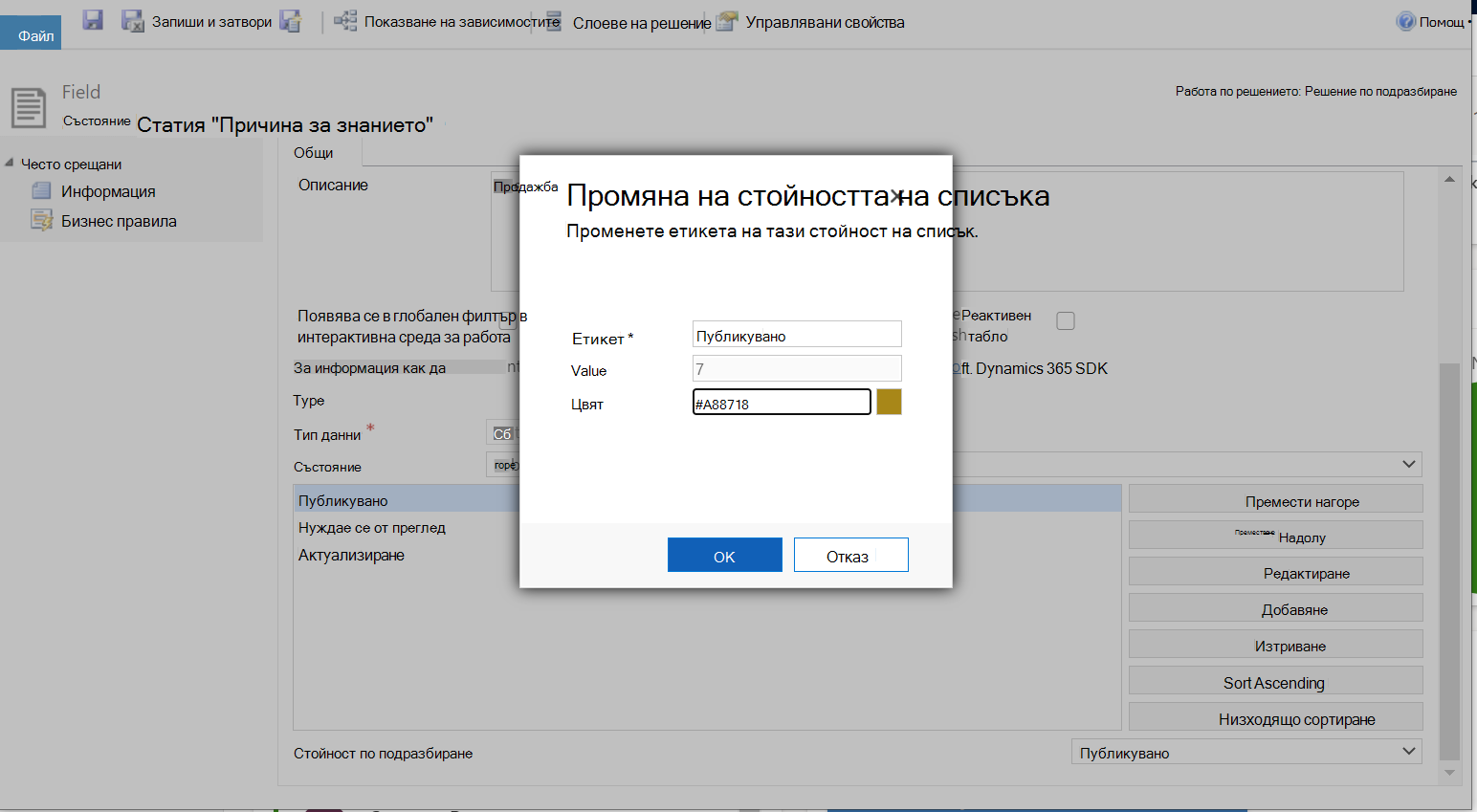The width and height of the screenshot is (1477, 812).
Task: Click the Value field showing 7
Action: click(797, 368)
